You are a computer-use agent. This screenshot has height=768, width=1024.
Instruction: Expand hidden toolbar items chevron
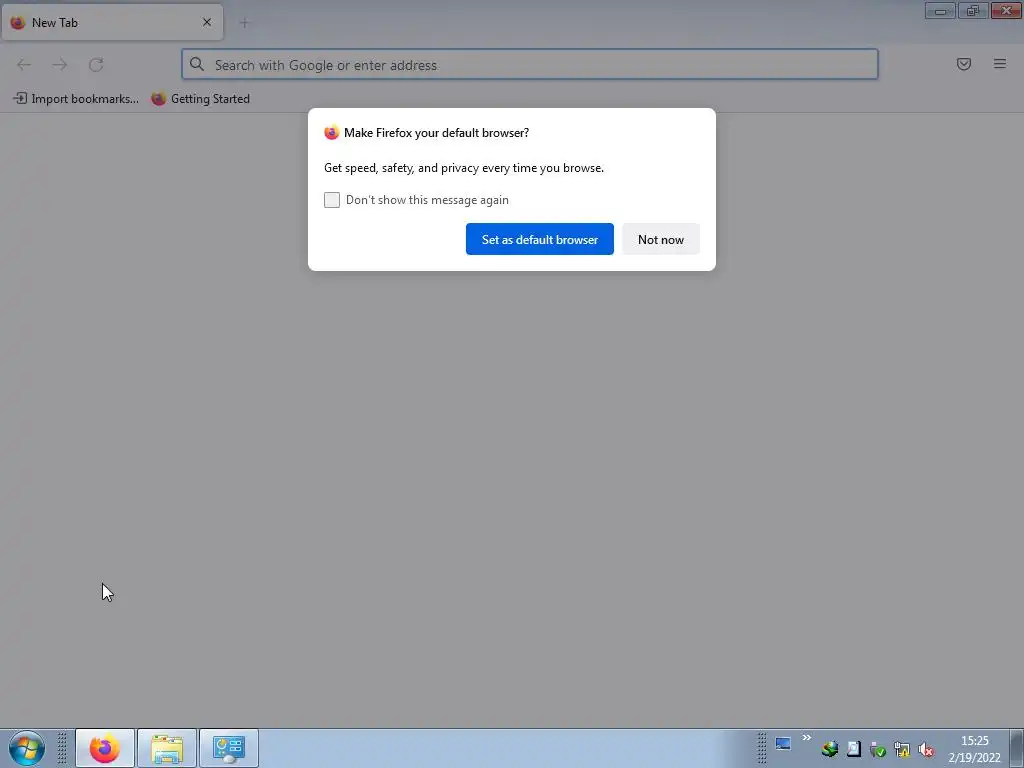click(x=807, y=738)
